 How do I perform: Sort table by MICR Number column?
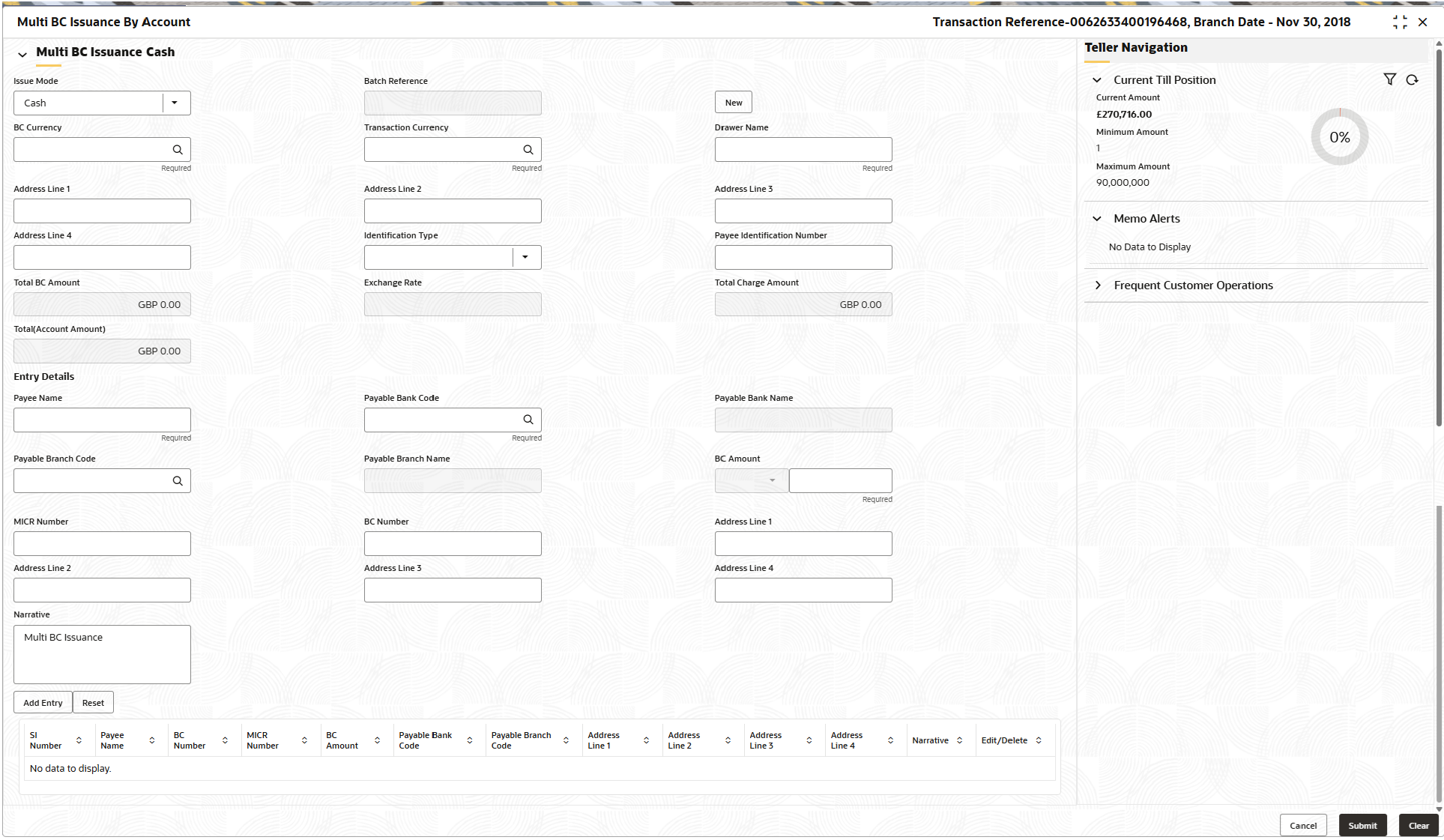[x=304, y=740]
